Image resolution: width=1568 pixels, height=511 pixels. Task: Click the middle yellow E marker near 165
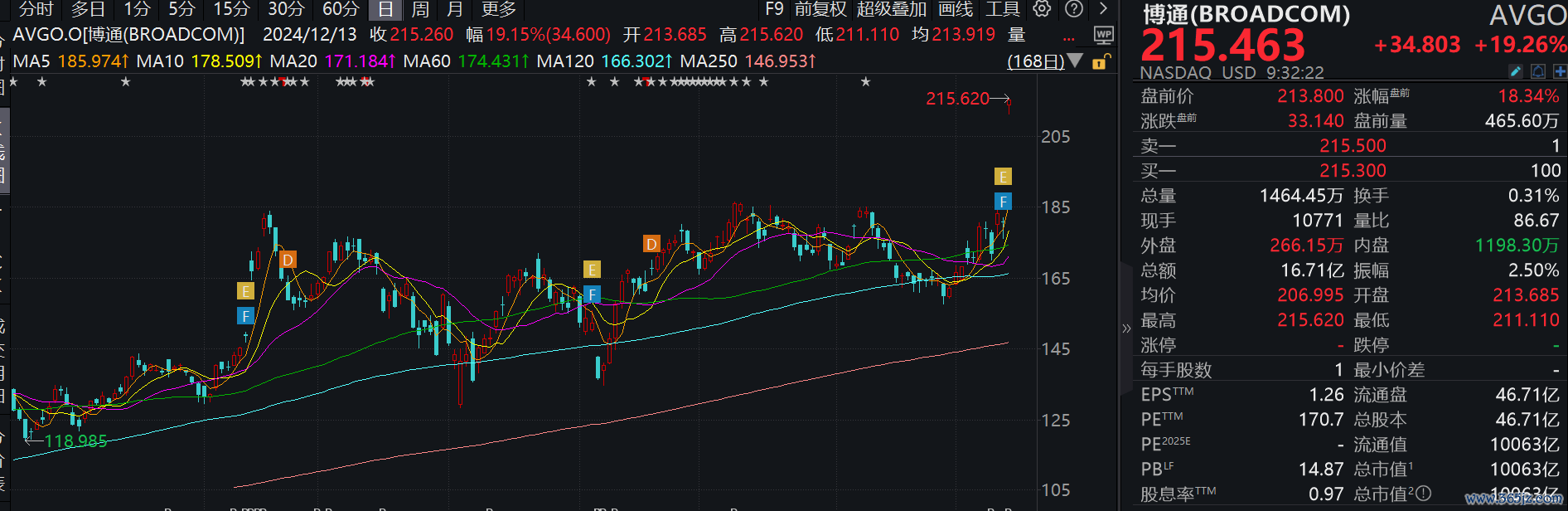pyautogui.click(x=592, y=270)
